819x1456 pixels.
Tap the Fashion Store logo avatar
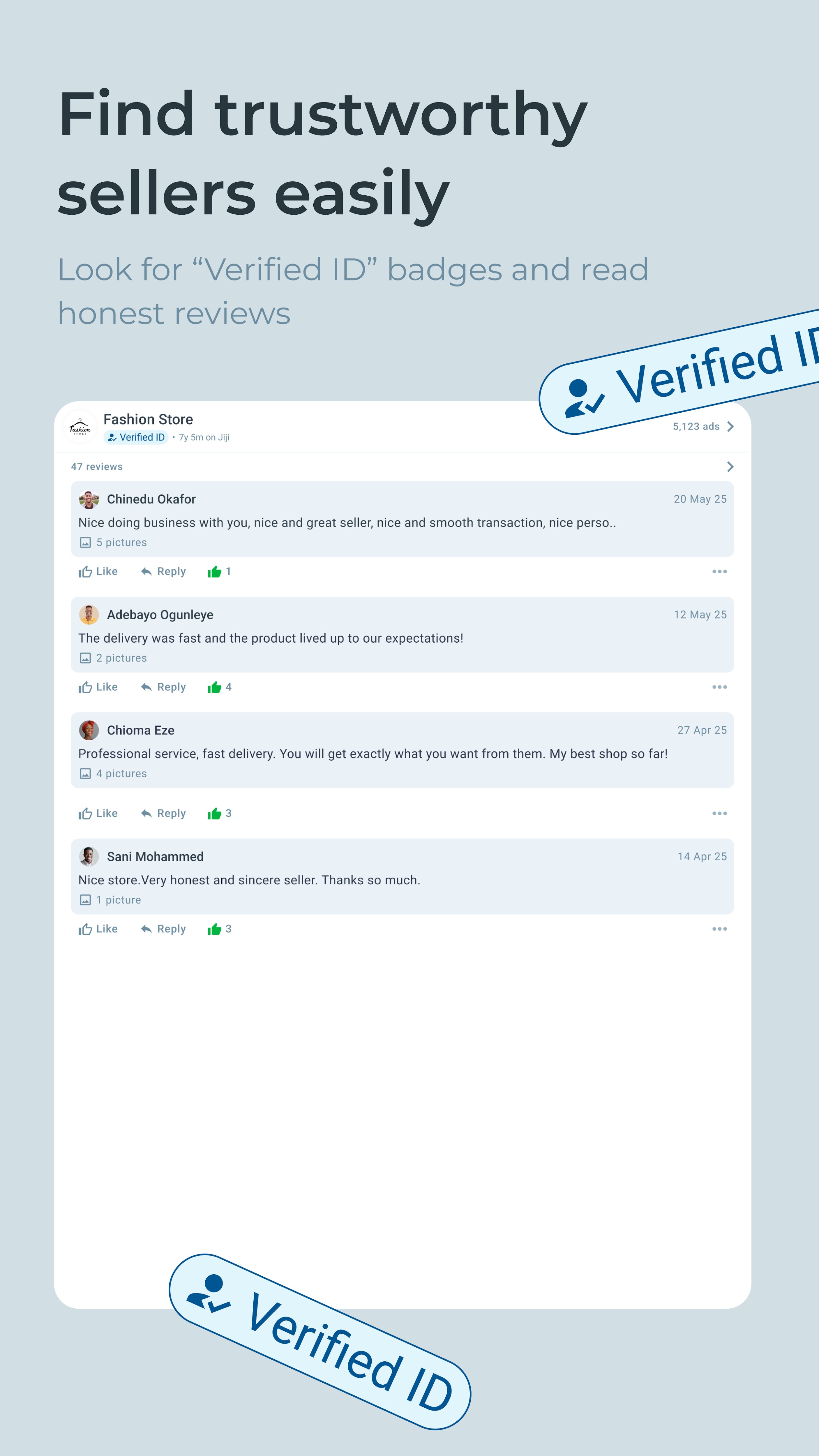[x=80, y=427]
